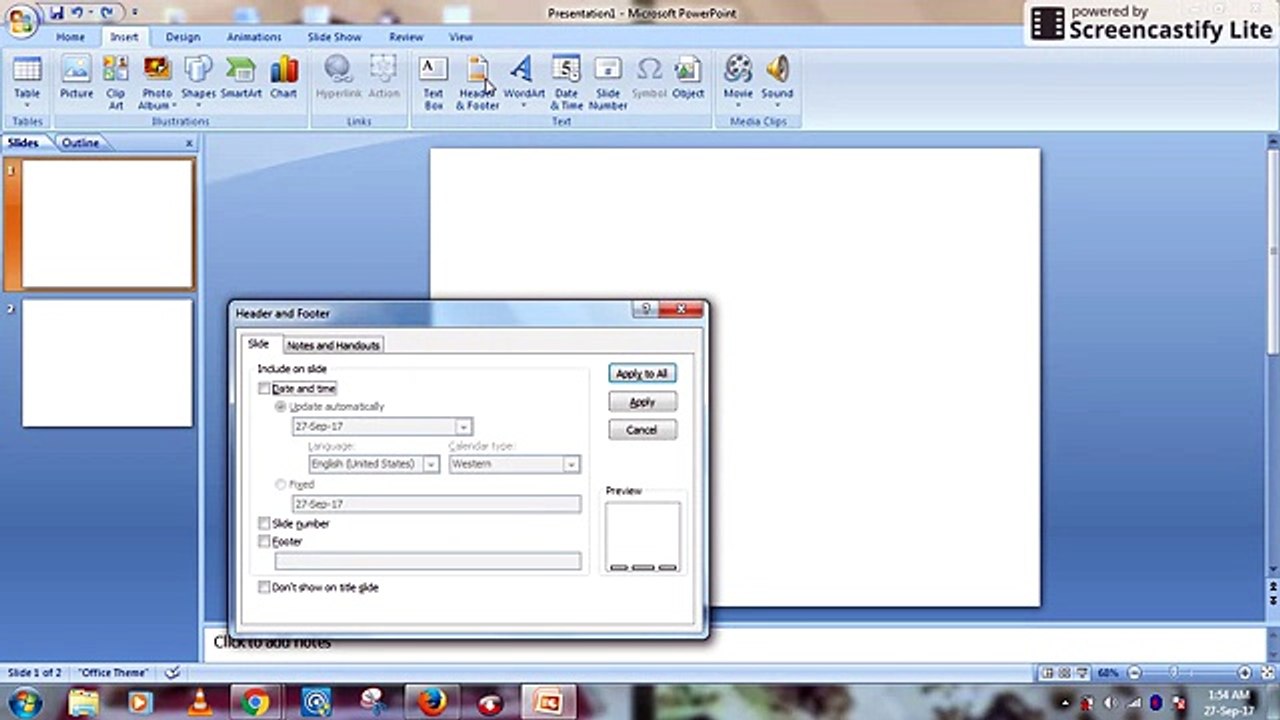This screenshot has width=1280, height=720.
Task: Adjust the zoom slider handle
Action: pyautogui.click(x=1174, y=673)
